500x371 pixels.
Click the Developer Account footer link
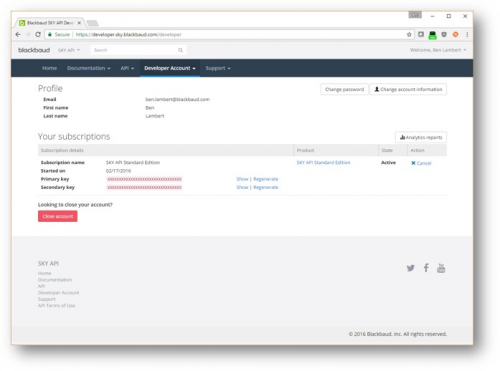coord(58,293)
